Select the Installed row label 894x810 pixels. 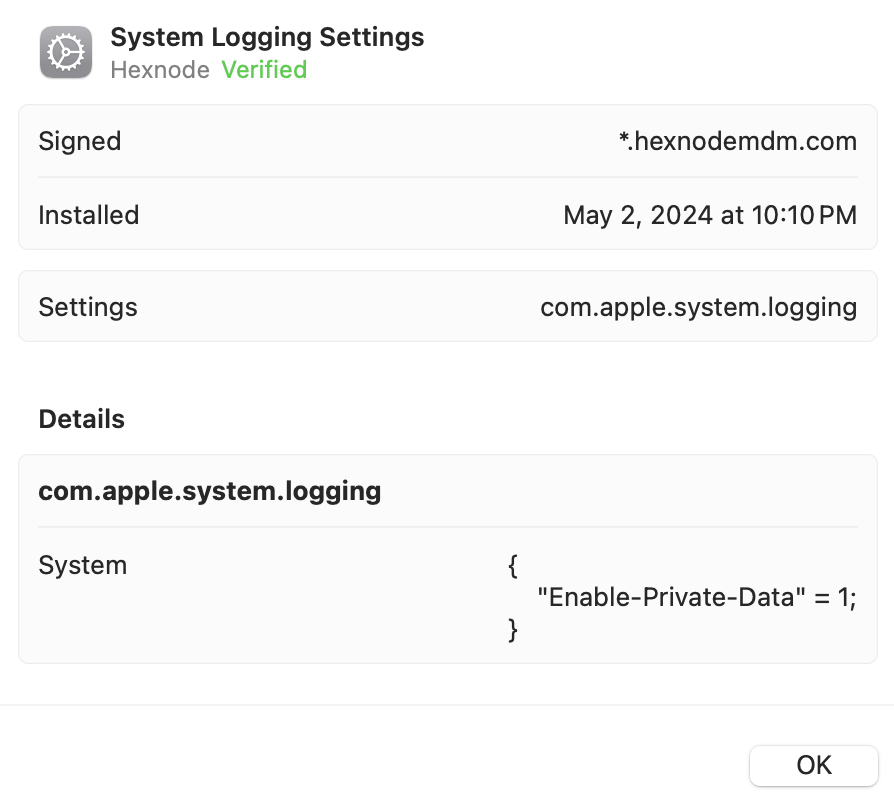click(88, 215)
